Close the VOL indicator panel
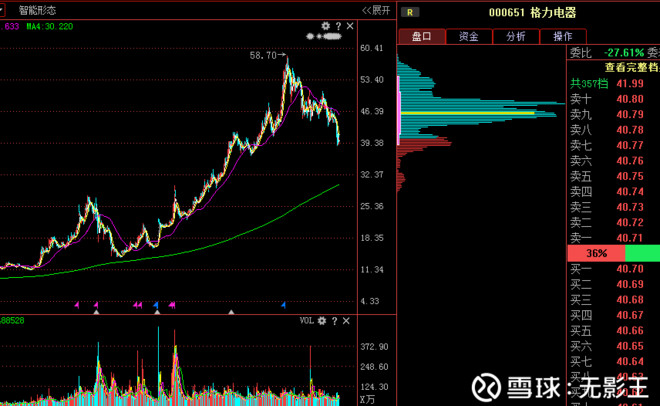Screen dimensions: 660x406 coord(346,321)
